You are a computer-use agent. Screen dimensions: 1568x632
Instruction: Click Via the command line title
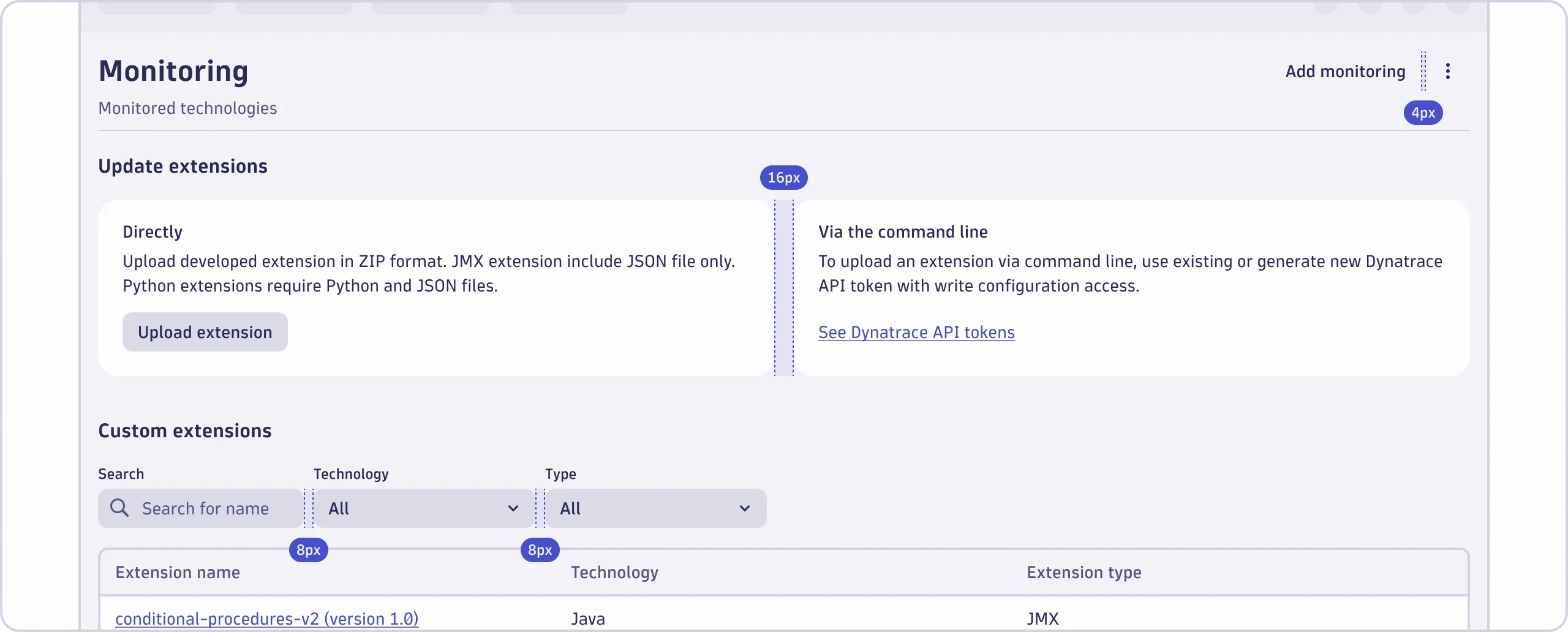(x=903, y=232)
